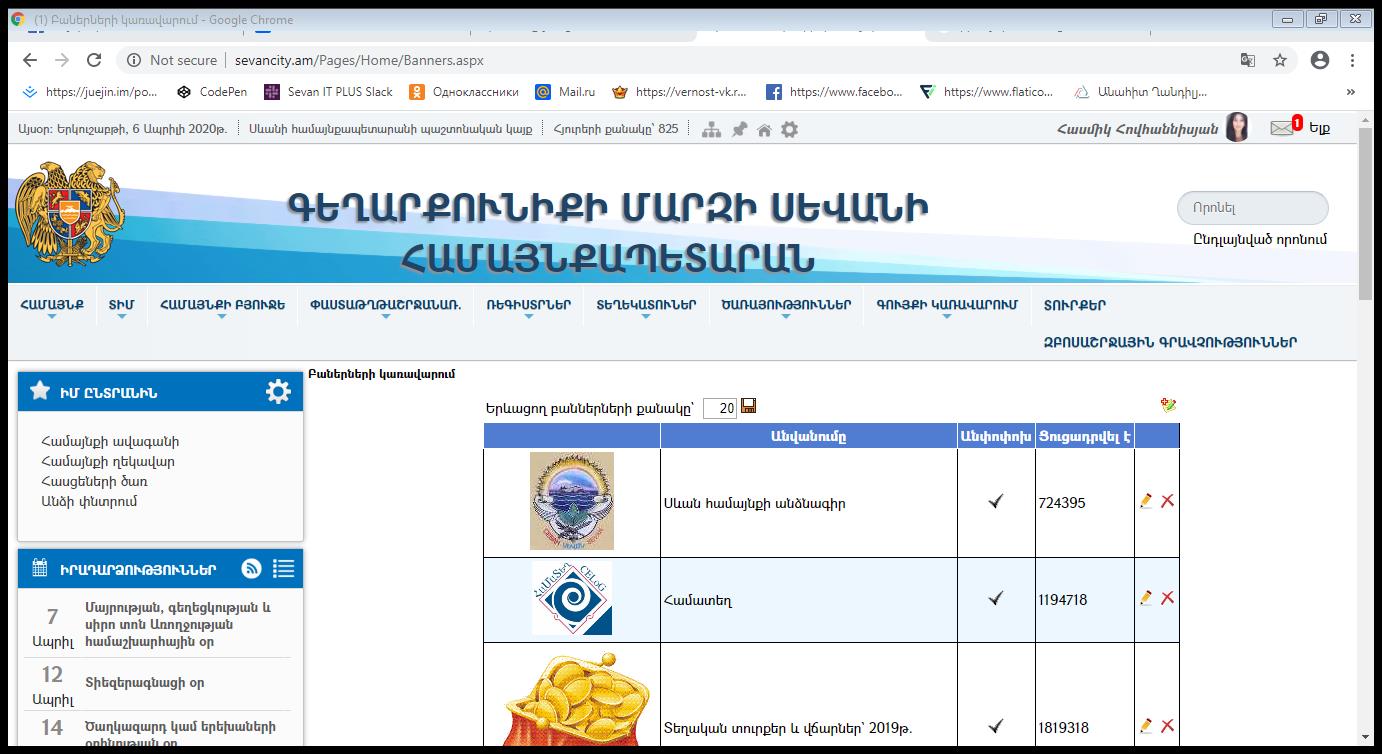Viewport: 1382px width, 754px height.
Task: Open the Sevan IT PLUS Slack bookmark
Action: (x=329, y=91)
